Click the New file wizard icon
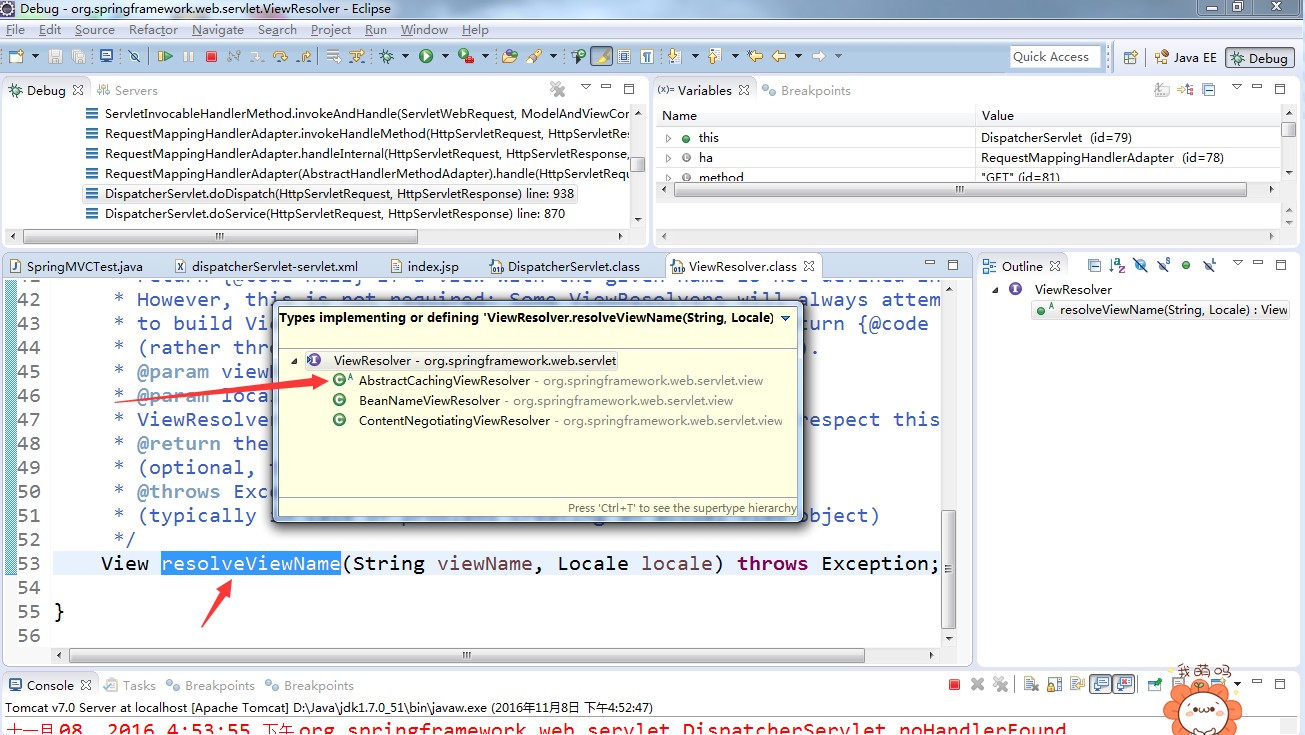Viewport: 1305px width, 735px height. click(16, 56)
